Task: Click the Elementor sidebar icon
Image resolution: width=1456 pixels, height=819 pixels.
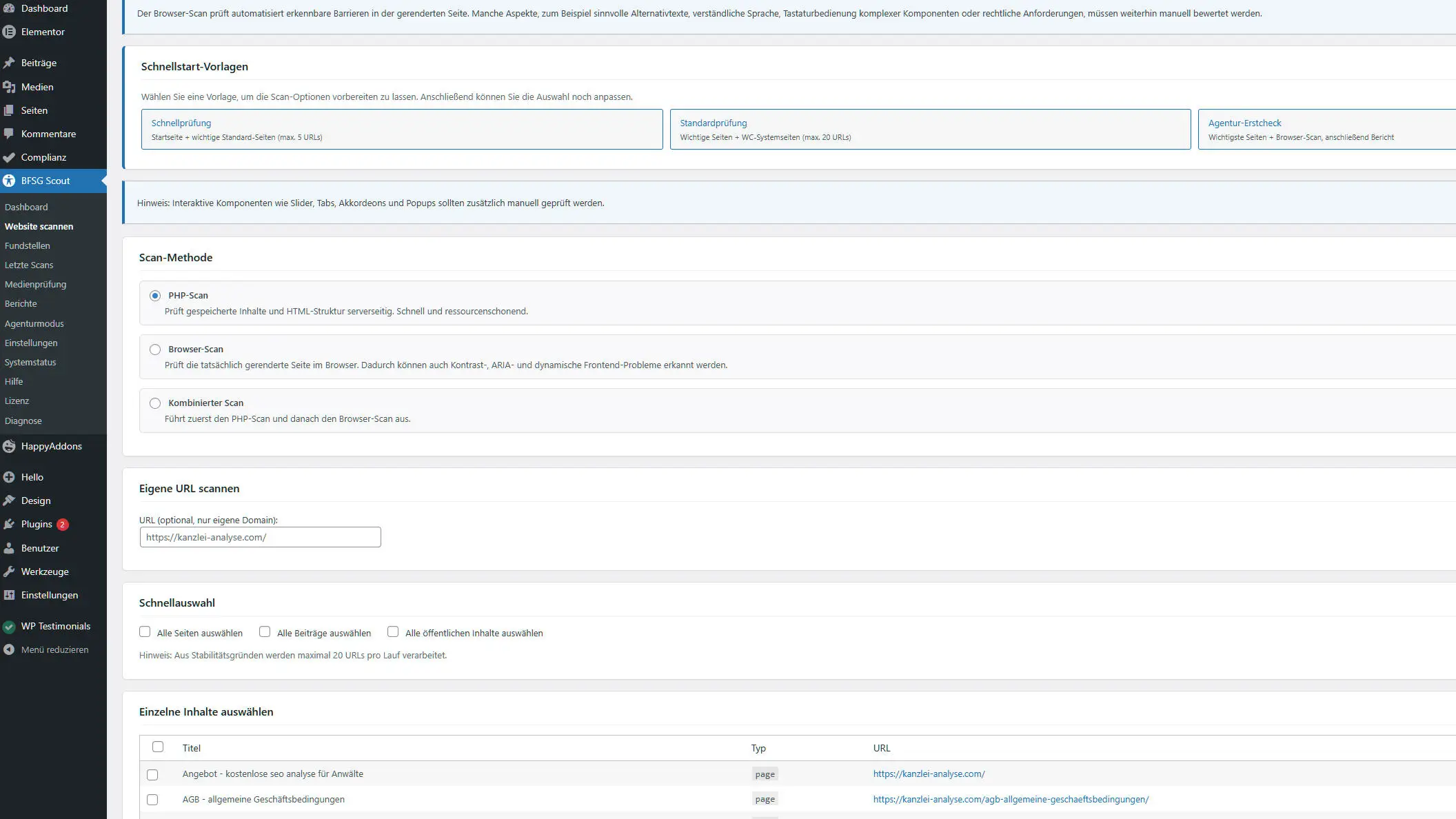Action: (x=9, y=32)
